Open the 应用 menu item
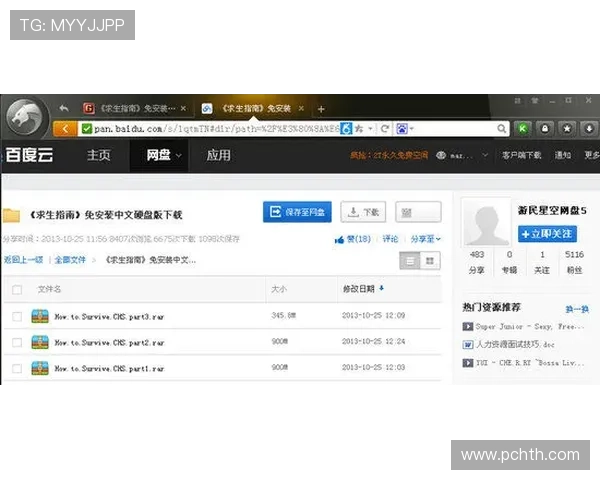Screen dimensions: 600x480 (218, 155)
